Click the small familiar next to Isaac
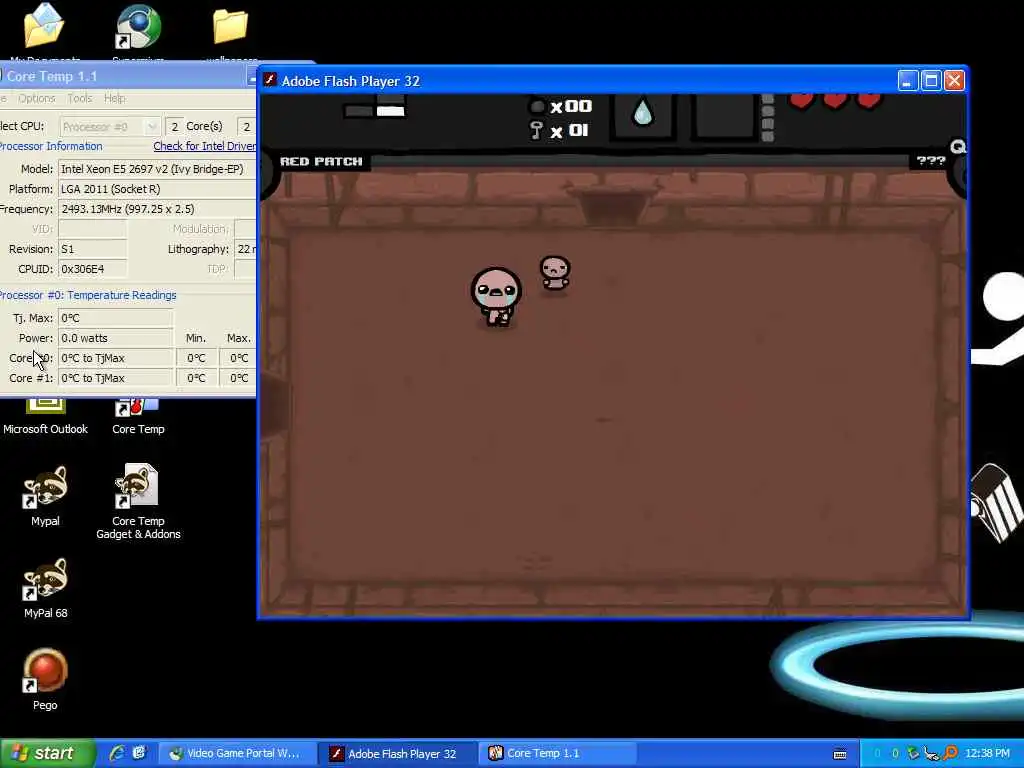This screenshot has width=1024, height=768. [x=555, y=273]
